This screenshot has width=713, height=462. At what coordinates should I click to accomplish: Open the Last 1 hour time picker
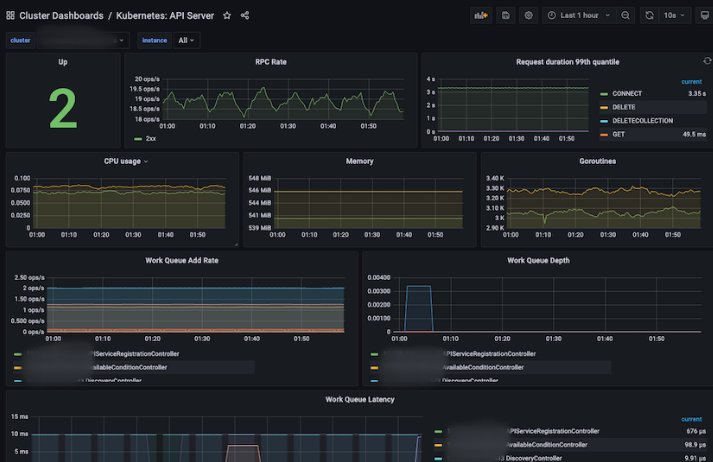pos(579,15)
